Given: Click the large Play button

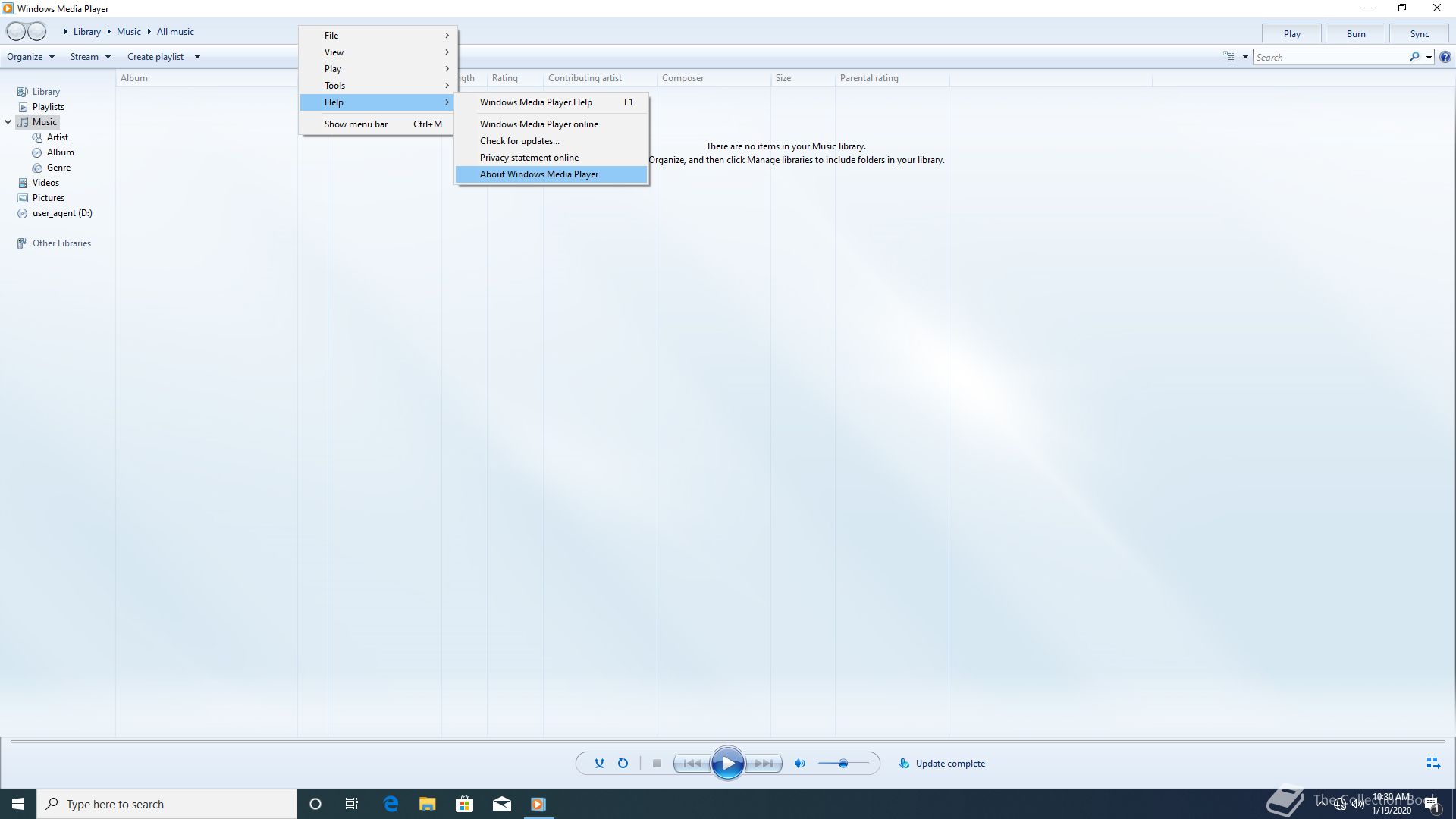Looking at the screenshot, I should (728, 764).
